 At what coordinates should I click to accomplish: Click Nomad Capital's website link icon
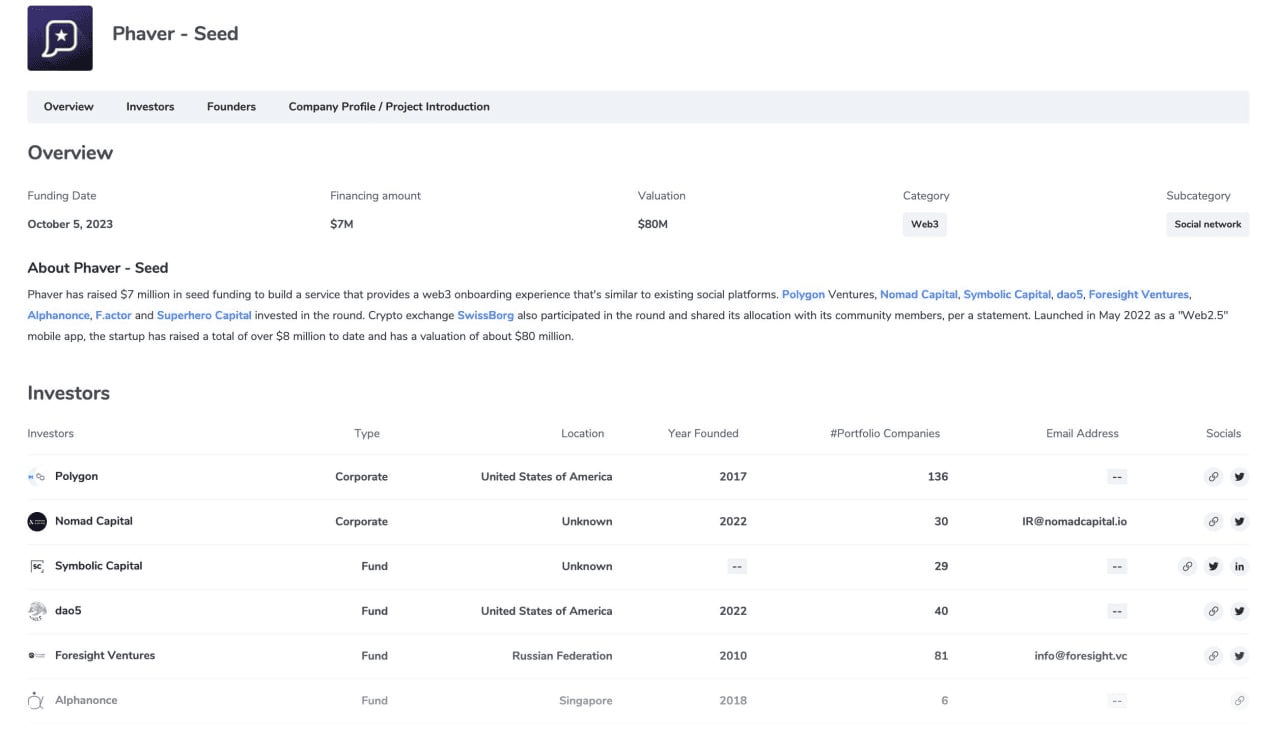pyautogui.click(x=1213, y=522)
